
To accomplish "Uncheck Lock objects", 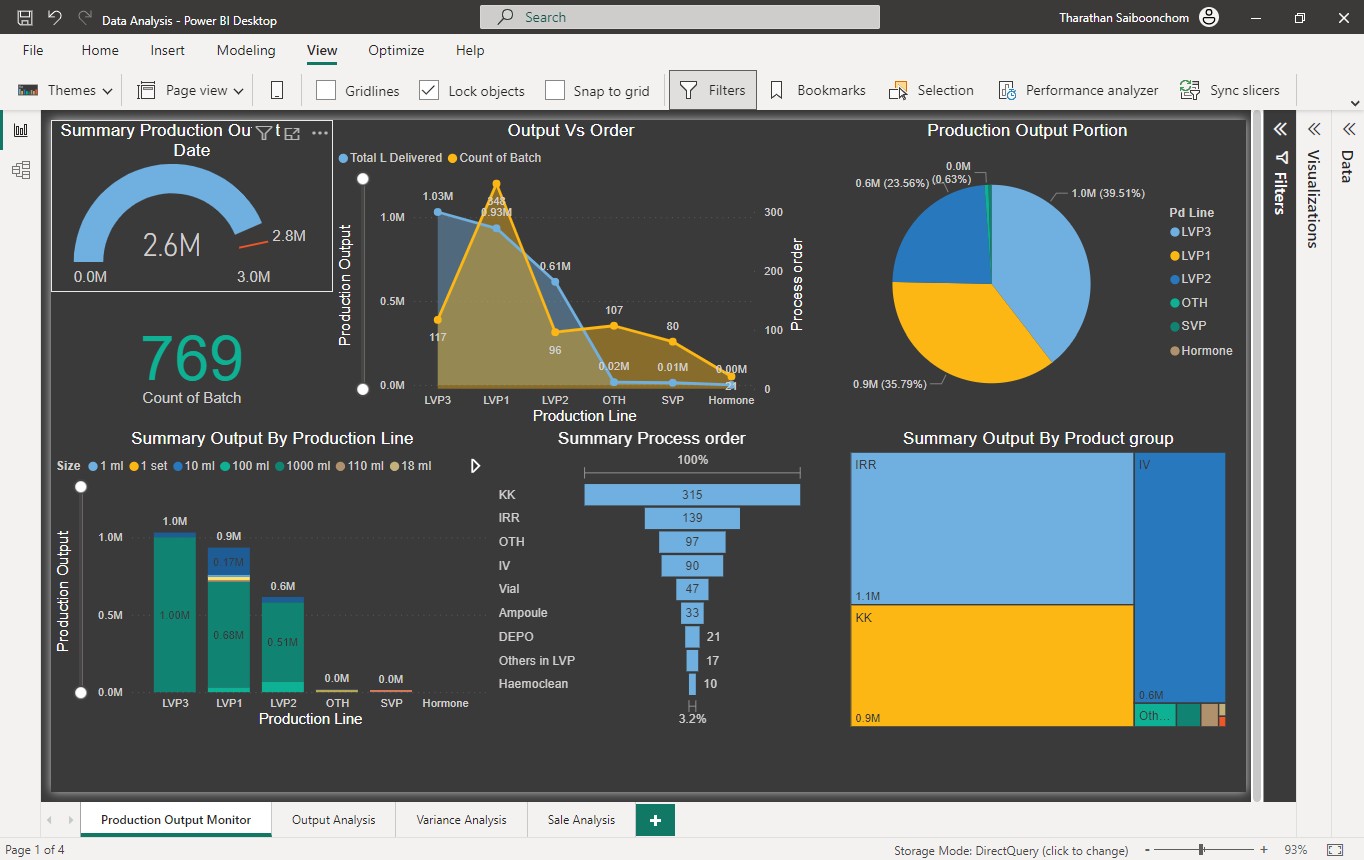I will coord(429,90).
